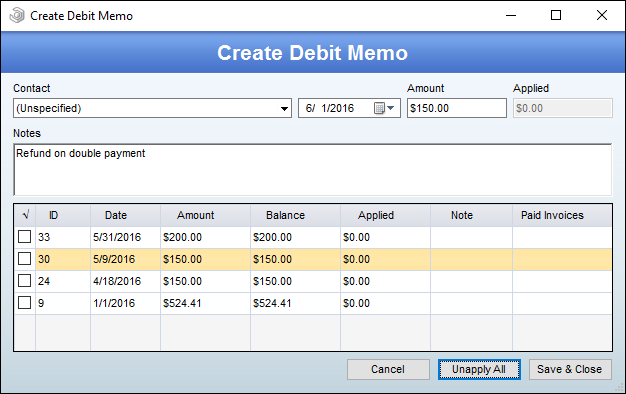Minimize the Create Debit Memo window

pyautogui.click(x=511, y=16)
